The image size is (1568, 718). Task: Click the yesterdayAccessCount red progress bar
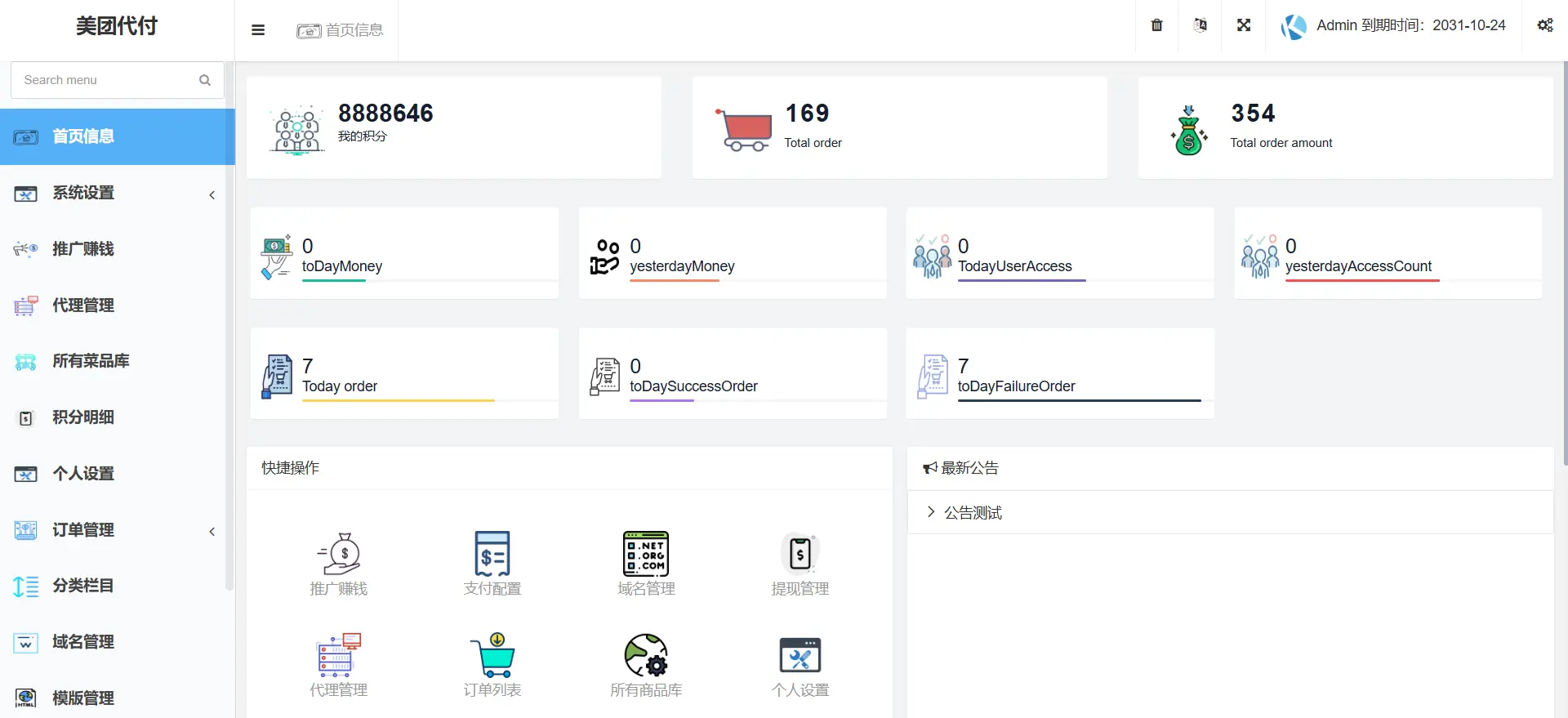[1362, 280]
